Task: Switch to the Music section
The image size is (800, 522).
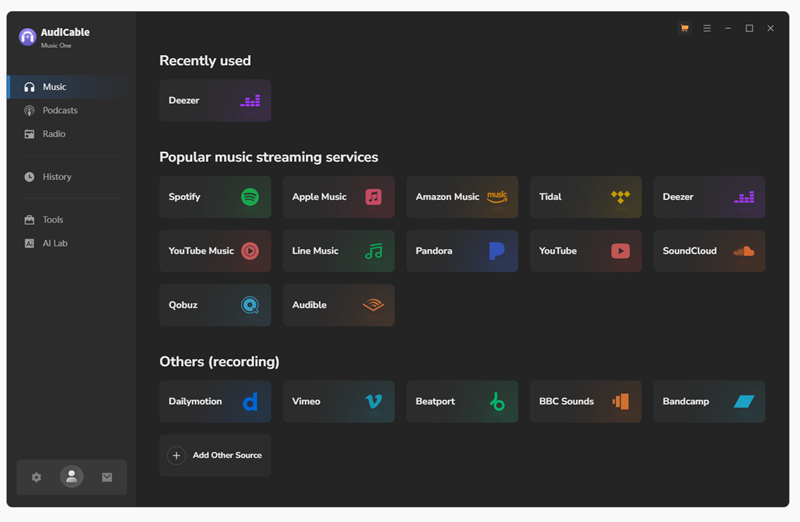Action: click(x=71, y=87)
